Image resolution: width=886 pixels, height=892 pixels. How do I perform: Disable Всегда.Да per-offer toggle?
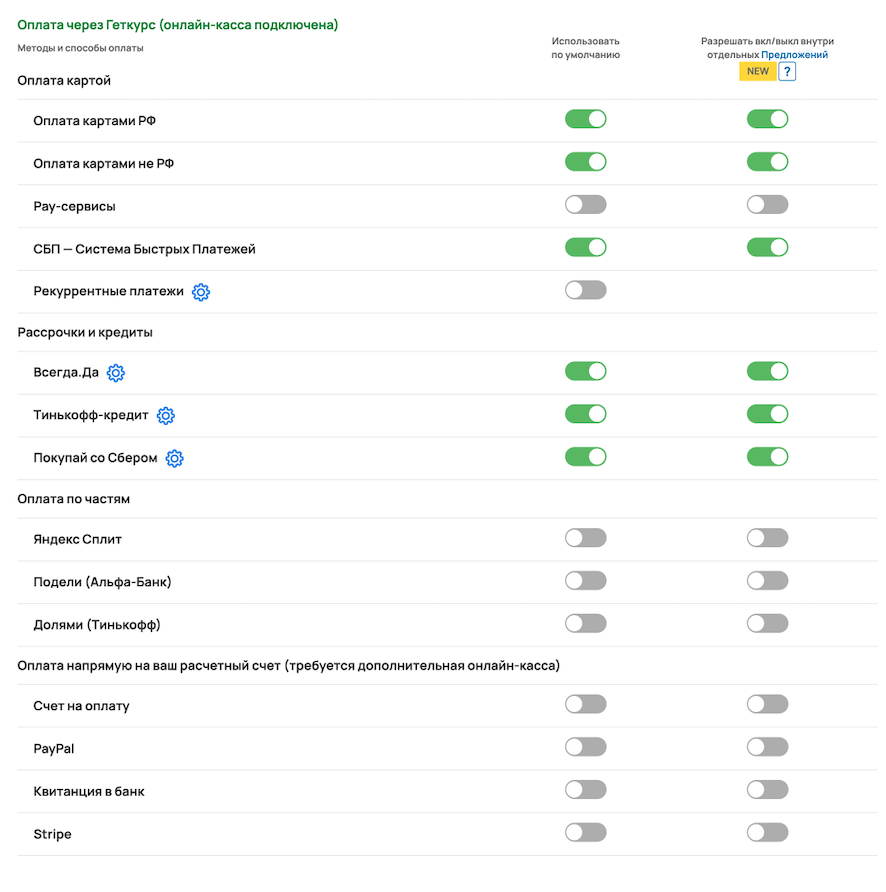(767, 372)
